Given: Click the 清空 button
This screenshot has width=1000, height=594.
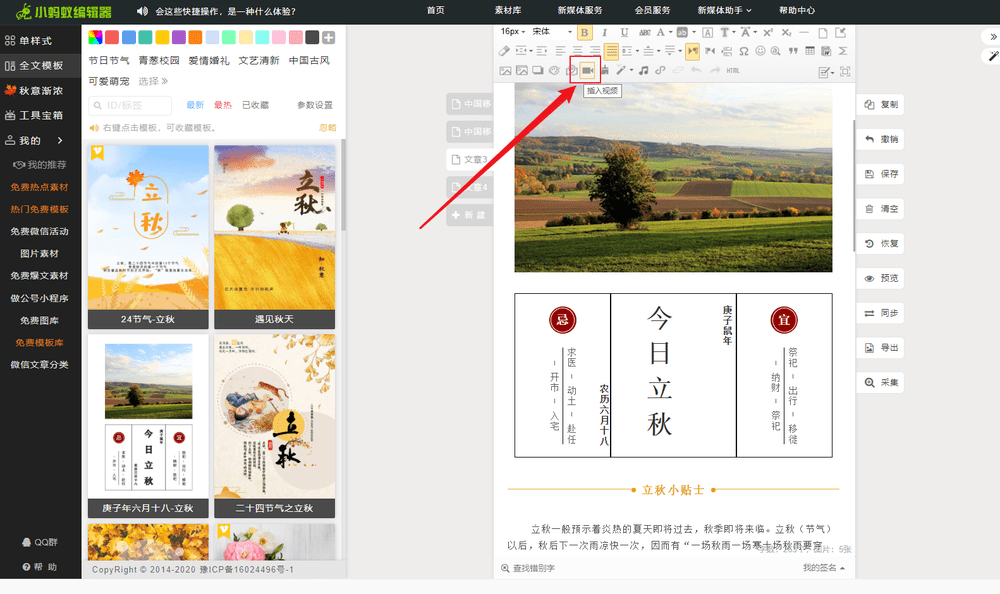Looking at the screenshot, I should (881, 209).
